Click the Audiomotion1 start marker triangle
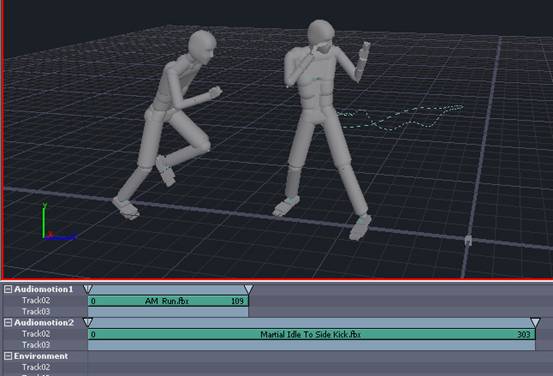 [x=88, y=289]
